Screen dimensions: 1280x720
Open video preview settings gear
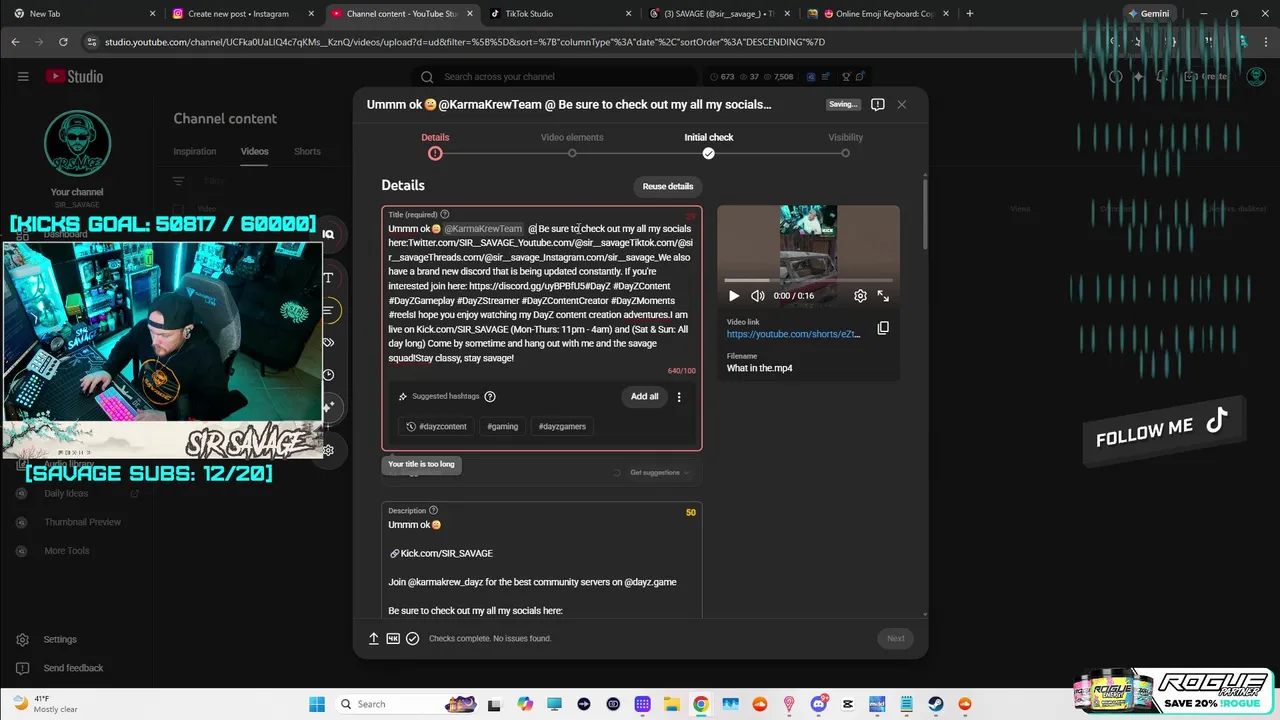860,296
